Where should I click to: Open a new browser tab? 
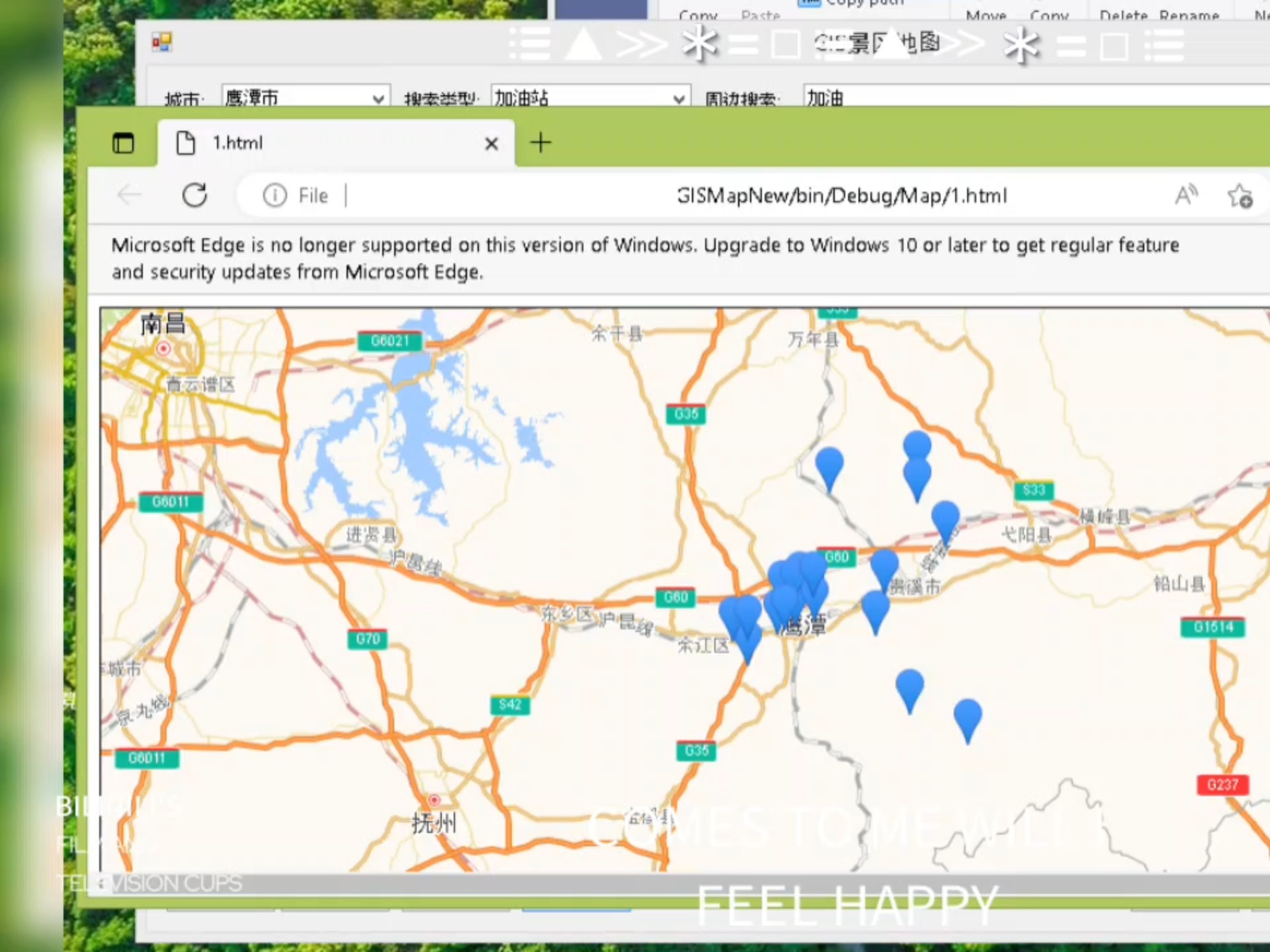pyautogui.click(x=540, y=143)
